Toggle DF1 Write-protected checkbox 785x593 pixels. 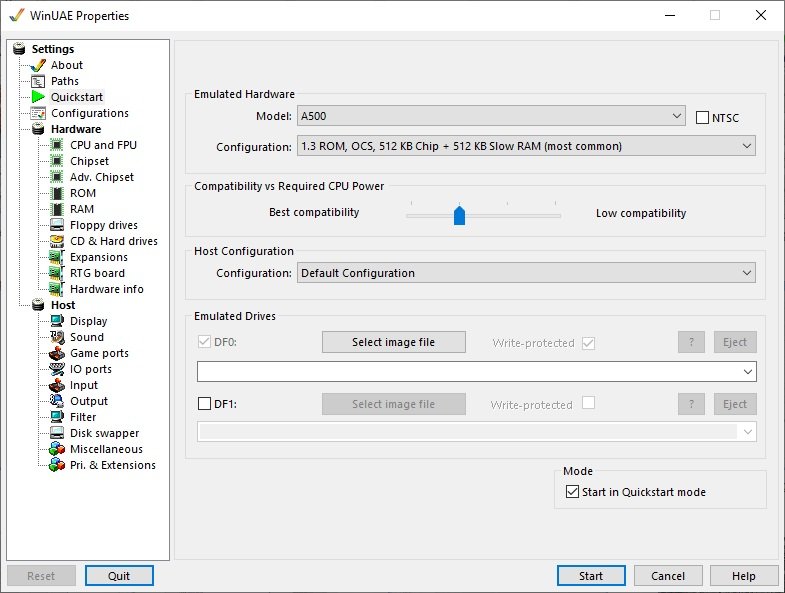[x=589, y=403]
